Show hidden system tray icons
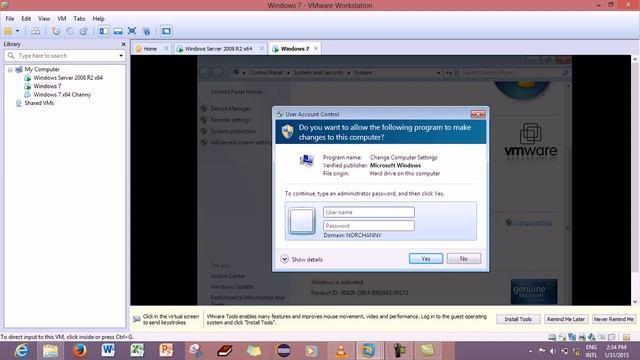The height and width of the screenshot is (360, 640). [531, 351]
